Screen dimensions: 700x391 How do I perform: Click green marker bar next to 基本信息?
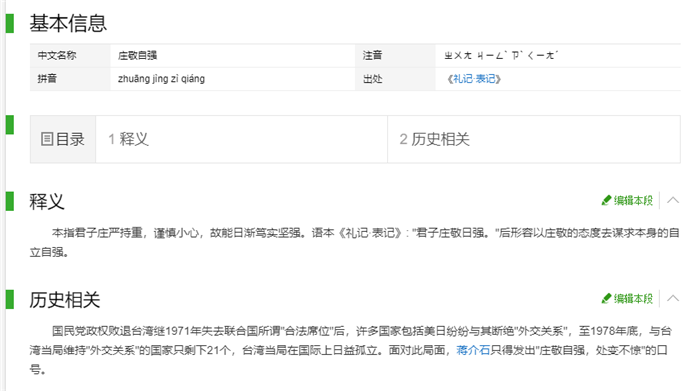tap(10, 23)
